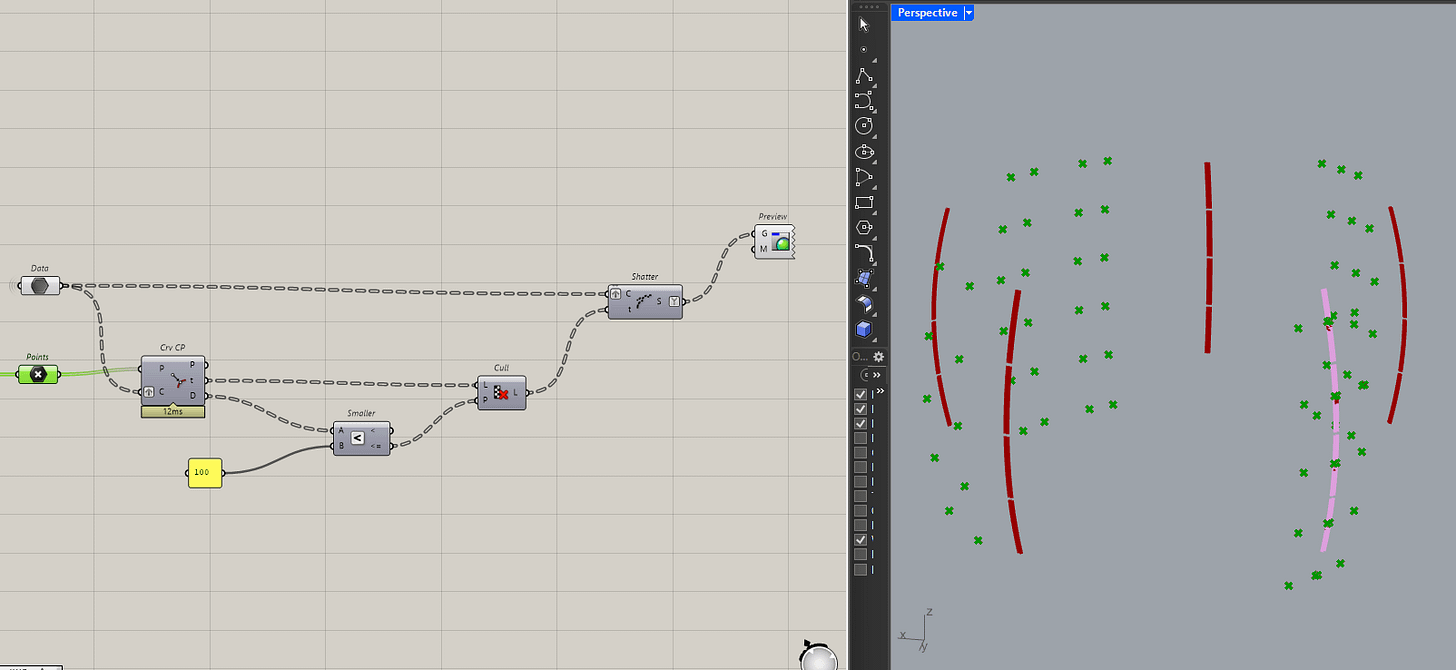Click the yellow 100 panel

[x=205, y=472]
